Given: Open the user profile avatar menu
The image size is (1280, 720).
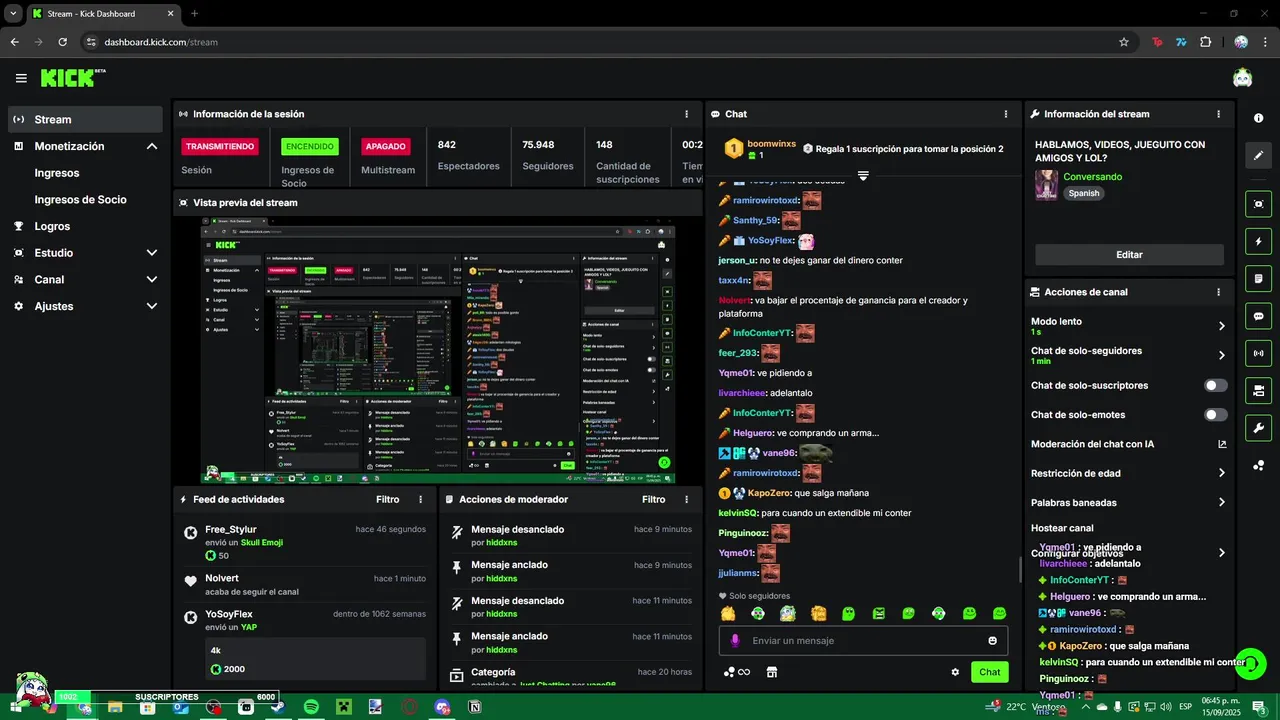Looking at the screenshot, I should coord(1242,77).
